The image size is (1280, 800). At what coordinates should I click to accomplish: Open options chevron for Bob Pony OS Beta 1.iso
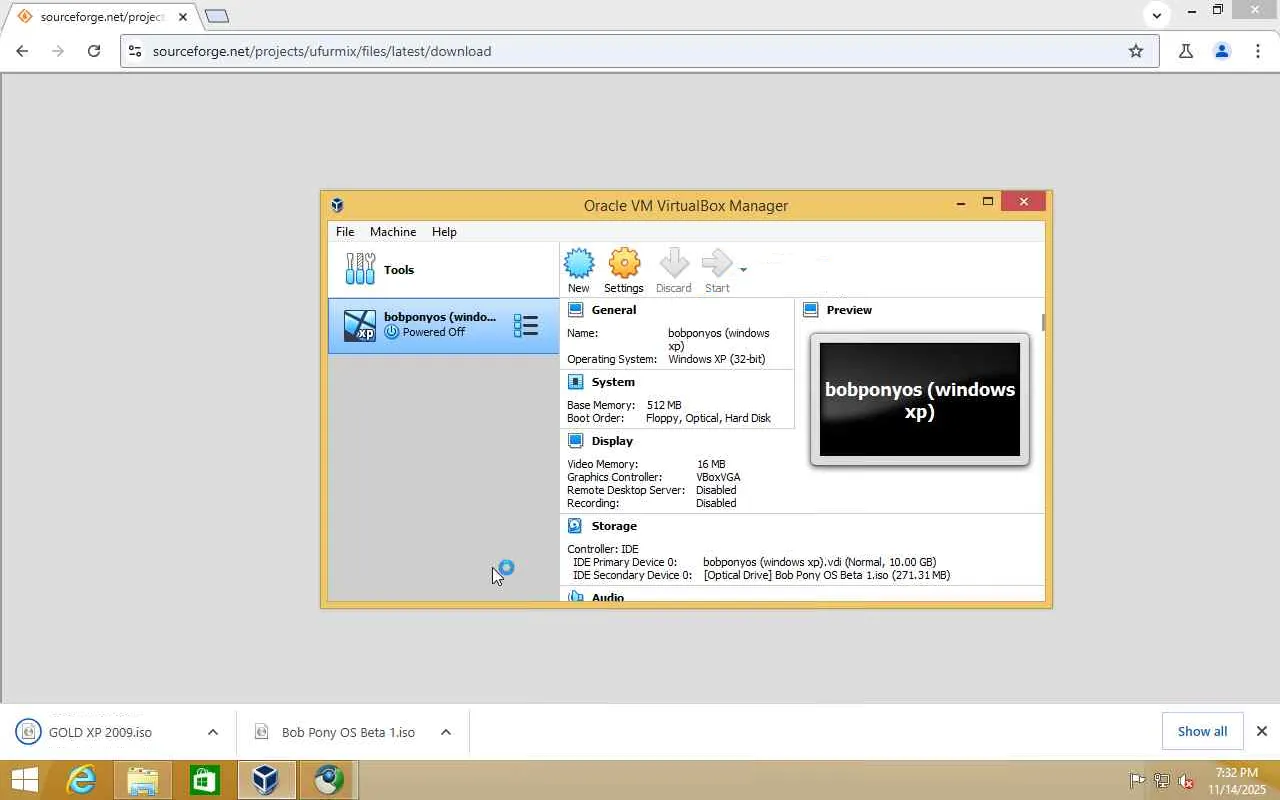click(446, 732)
